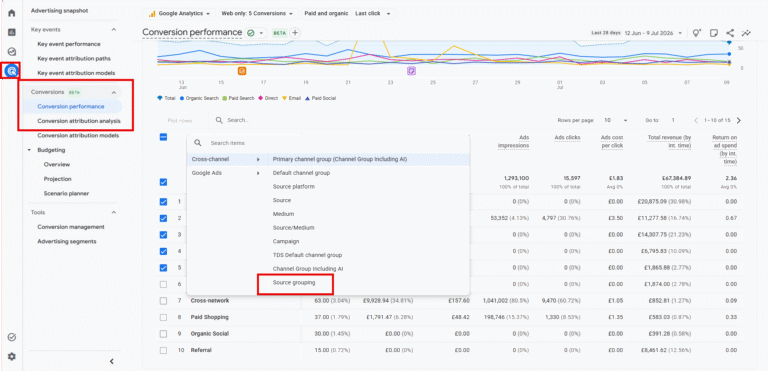Open the annotations note icon in header

tap(714, 33)
